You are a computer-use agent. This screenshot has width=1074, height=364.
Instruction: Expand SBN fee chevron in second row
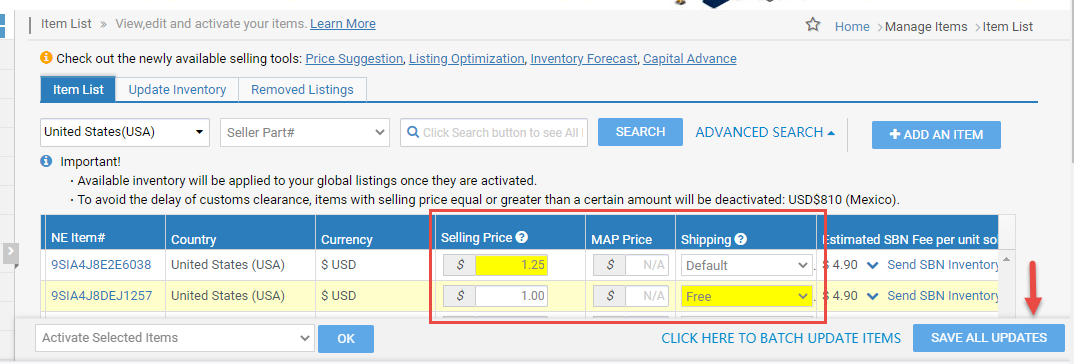873,296
